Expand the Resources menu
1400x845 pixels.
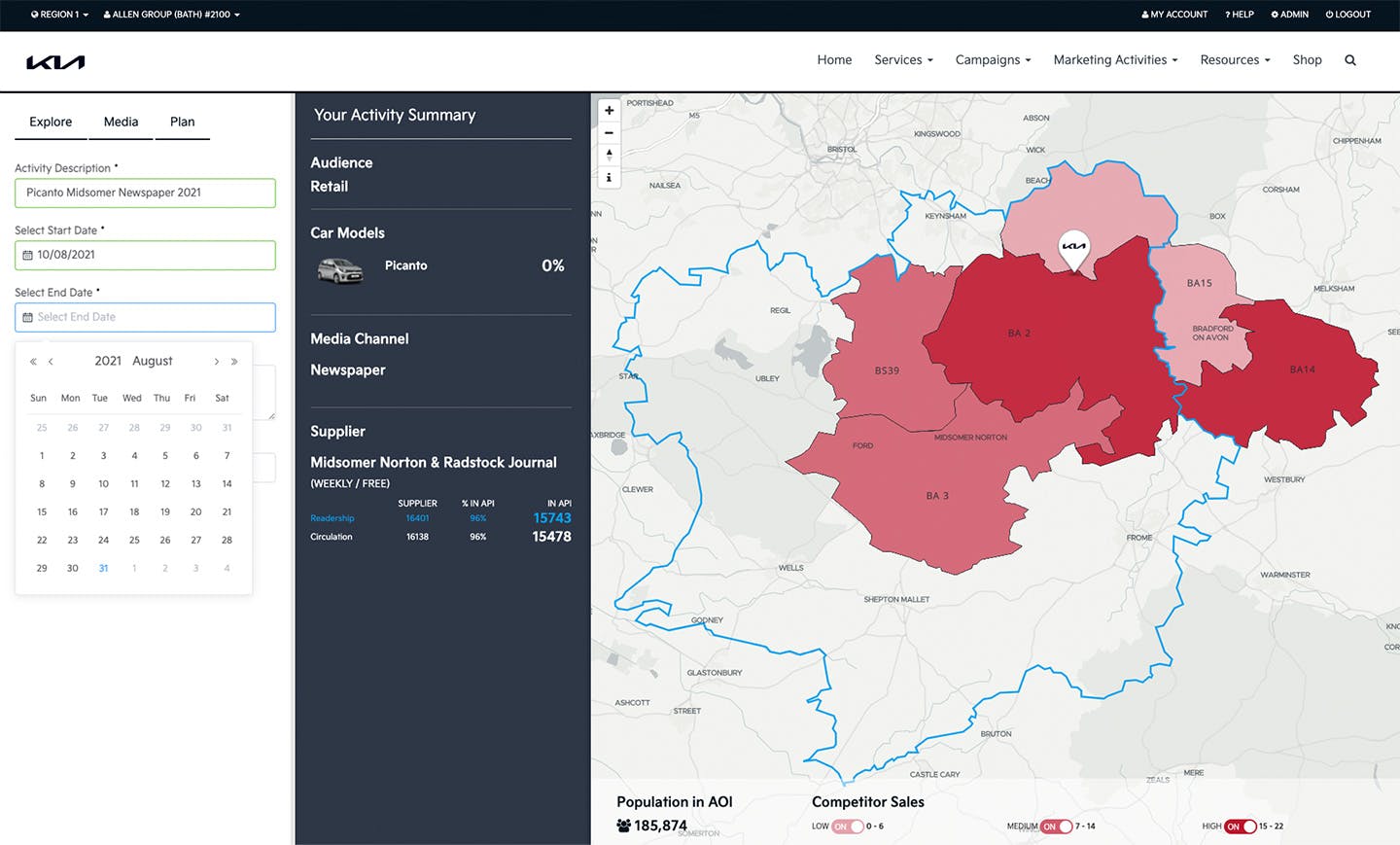(1235, 60)
